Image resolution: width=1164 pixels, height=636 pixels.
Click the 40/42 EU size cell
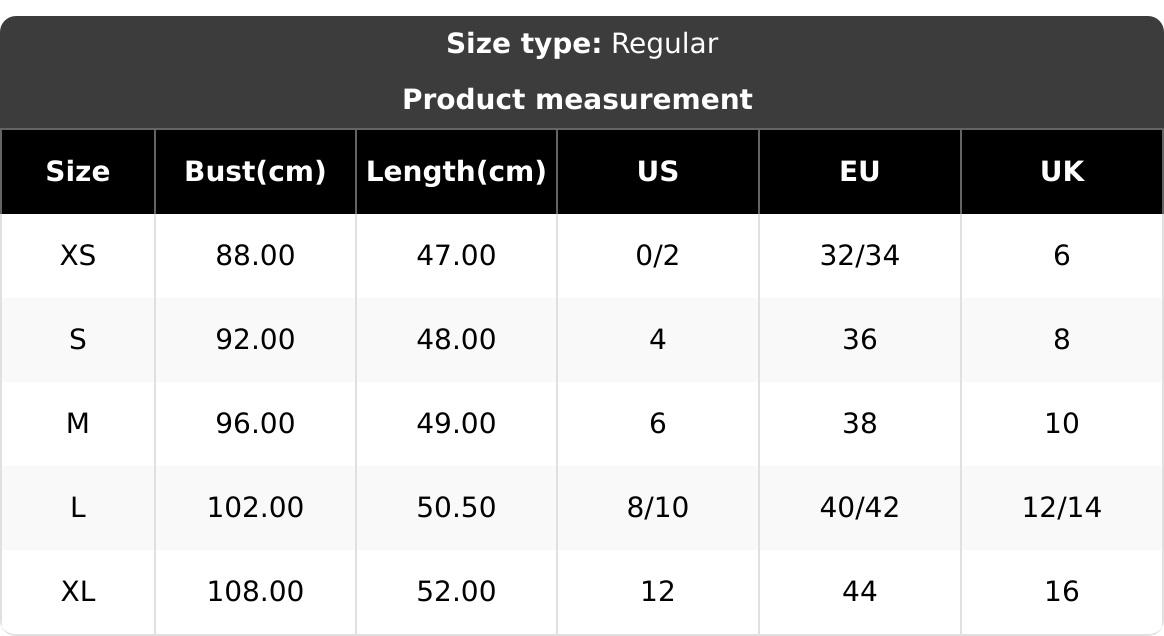859,508
